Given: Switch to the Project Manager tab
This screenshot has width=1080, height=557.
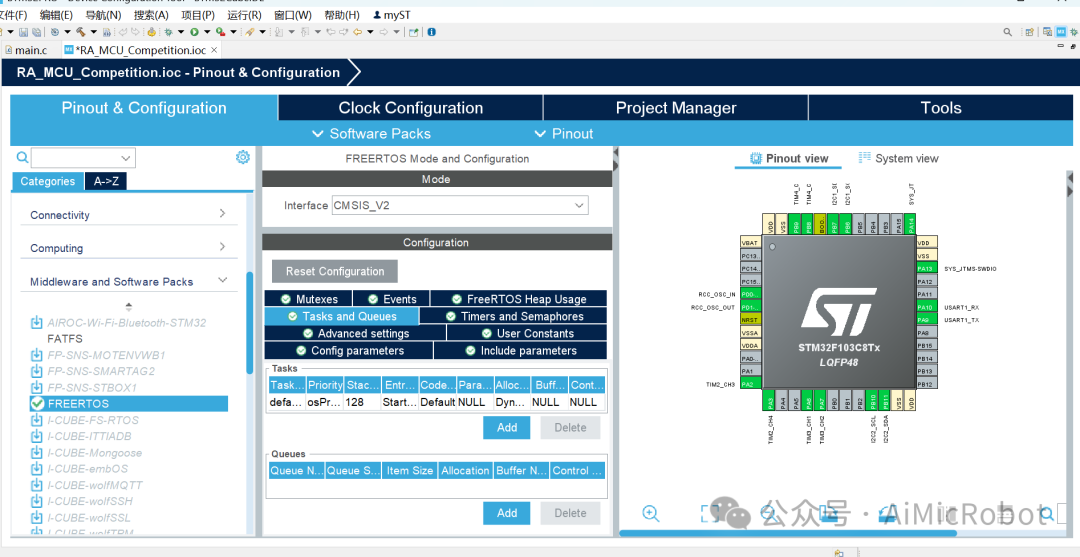Looking at the screenshot, I should coord(676,108).
